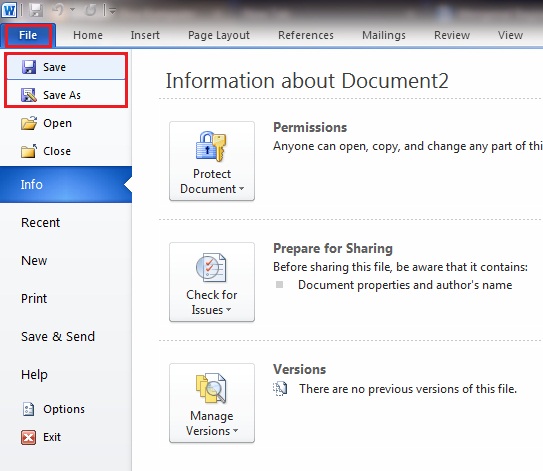The height and width of the screenshot is (471, 543).
Task: Switch to the Page Layout tab
Action: 219,35
